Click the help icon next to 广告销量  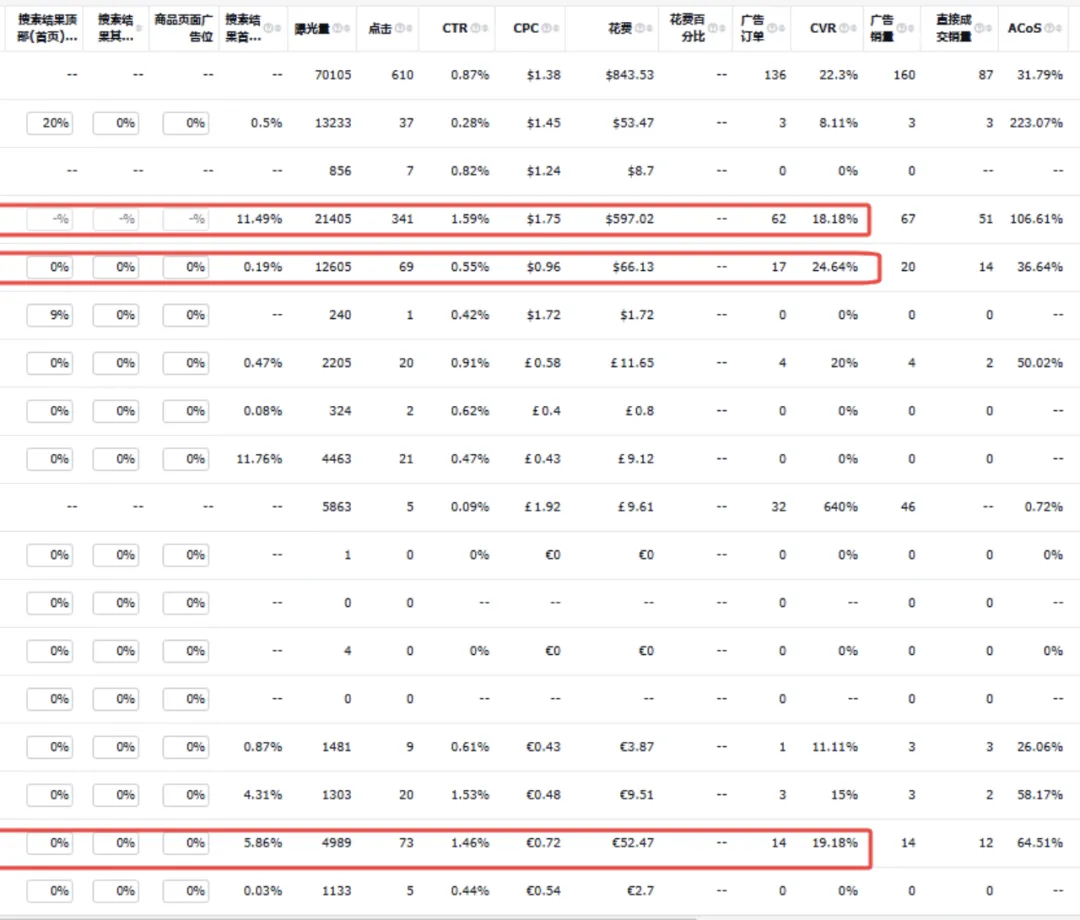[902, 28]
